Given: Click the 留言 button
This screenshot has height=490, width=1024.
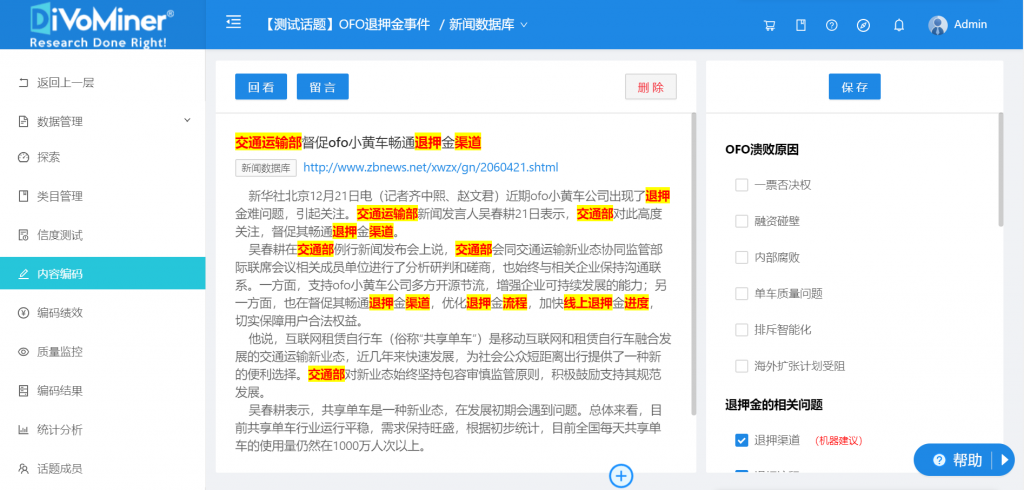Looking at the screenshot, I should coord(323,87).
